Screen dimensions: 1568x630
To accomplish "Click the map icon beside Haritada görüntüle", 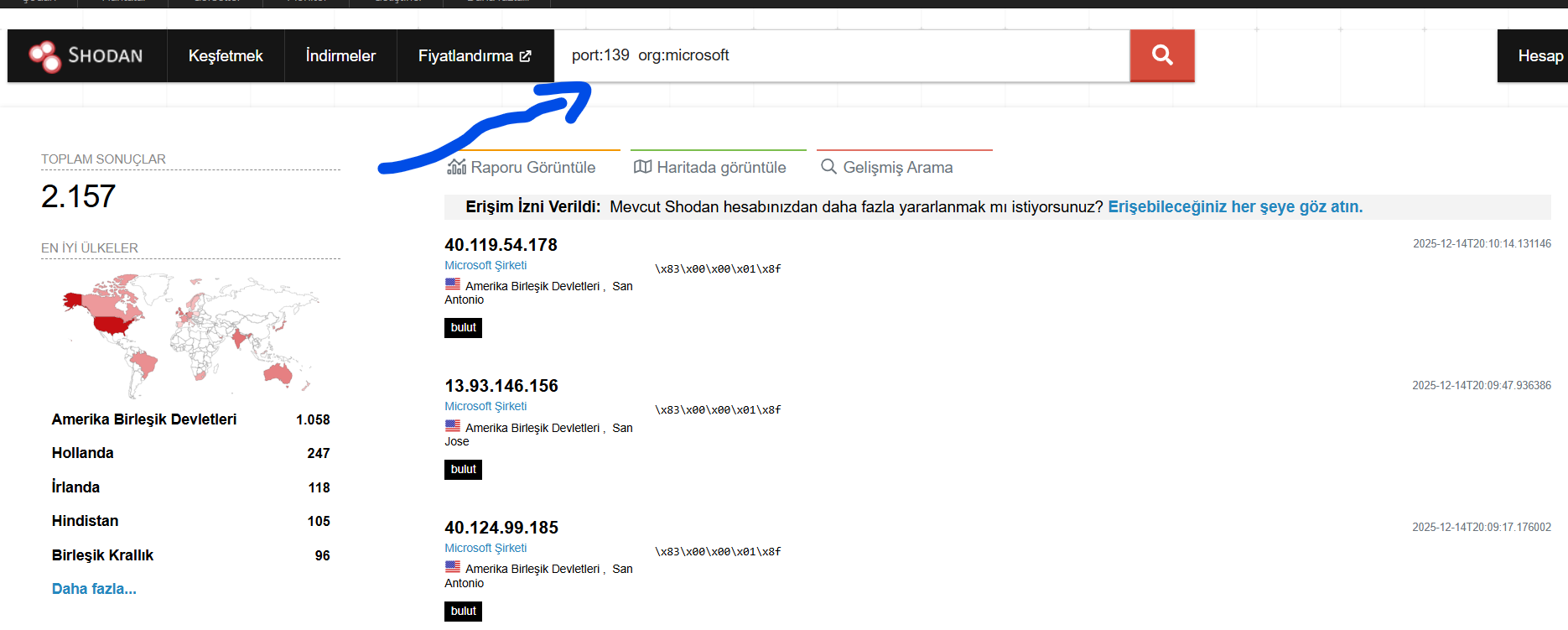I will (642, 166).
